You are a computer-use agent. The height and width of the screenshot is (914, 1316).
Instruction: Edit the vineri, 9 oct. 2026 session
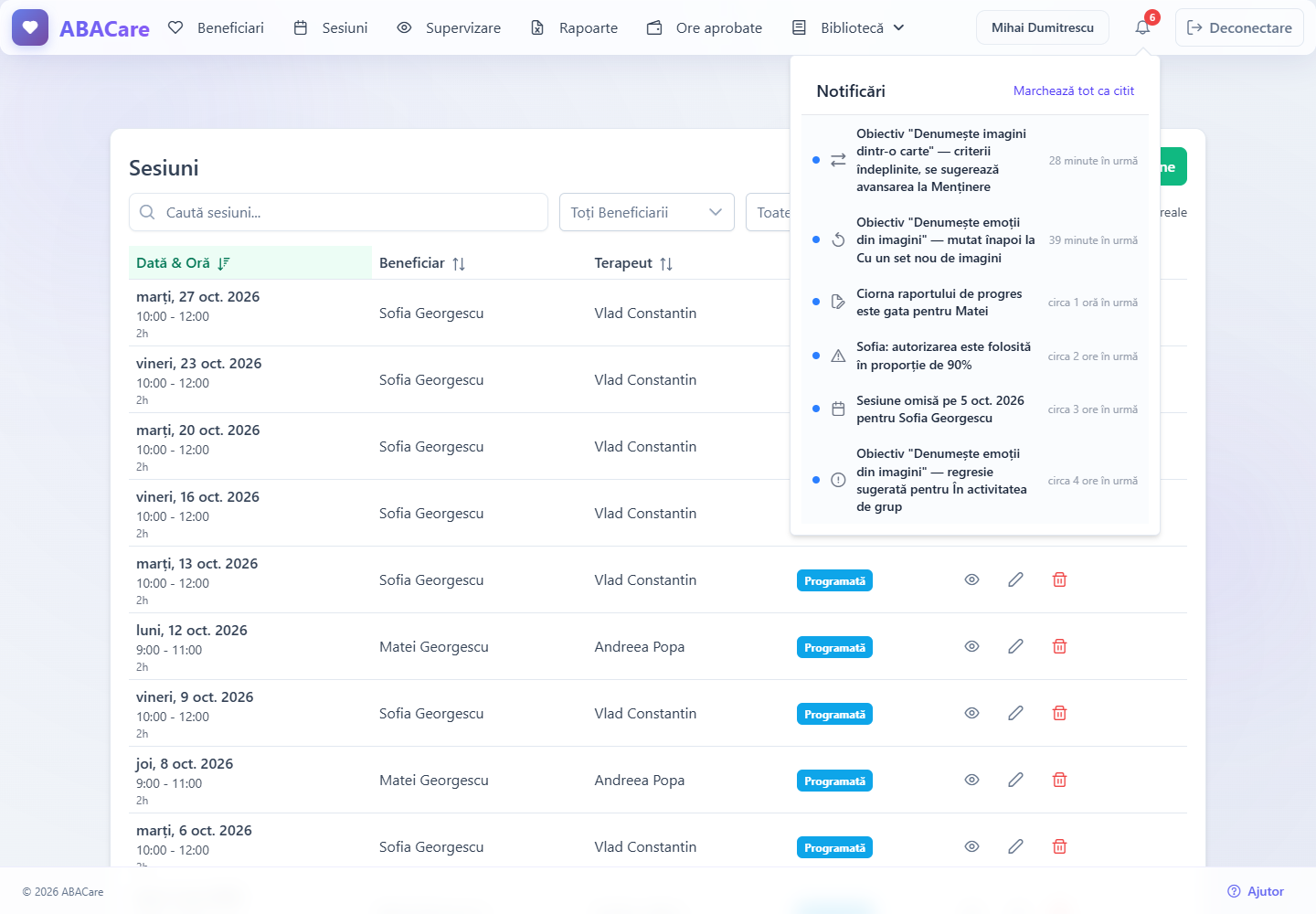[x=1015, y=713]
